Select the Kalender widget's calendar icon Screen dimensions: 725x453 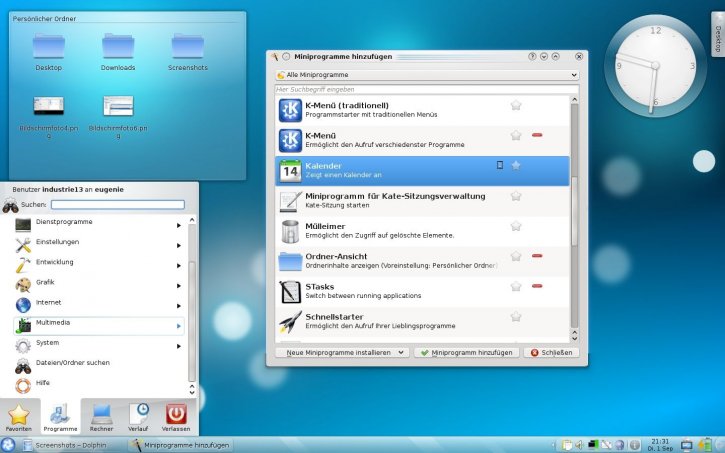[x=290, y=171]
